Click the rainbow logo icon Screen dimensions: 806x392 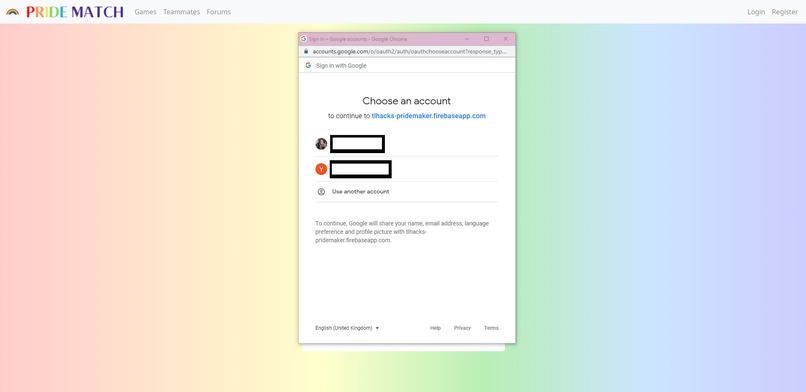pyautogui.click(x=13, y=12)
